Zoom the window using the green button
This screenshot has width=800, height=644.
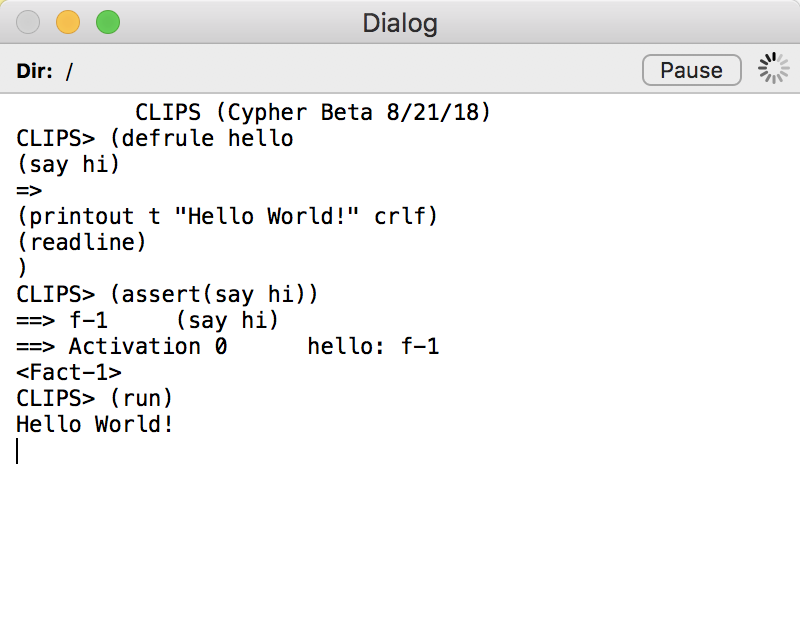click(108, 23)
